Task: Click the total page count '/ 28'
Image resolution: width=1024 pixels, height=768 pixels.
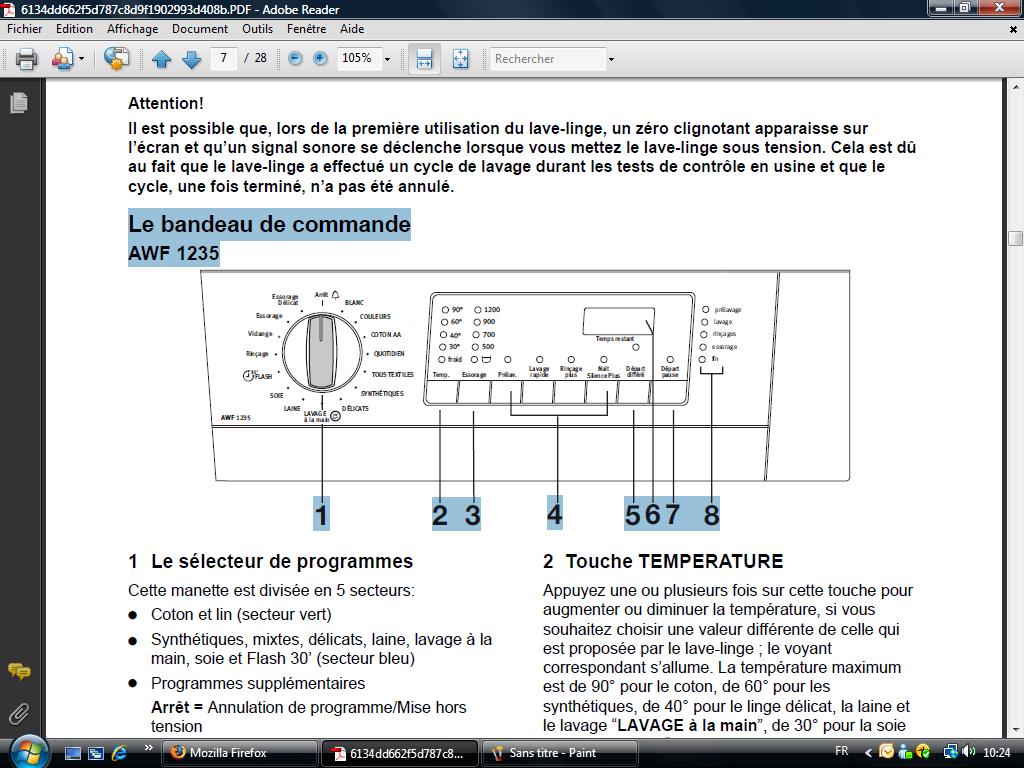Action: (x=255, y=58)
